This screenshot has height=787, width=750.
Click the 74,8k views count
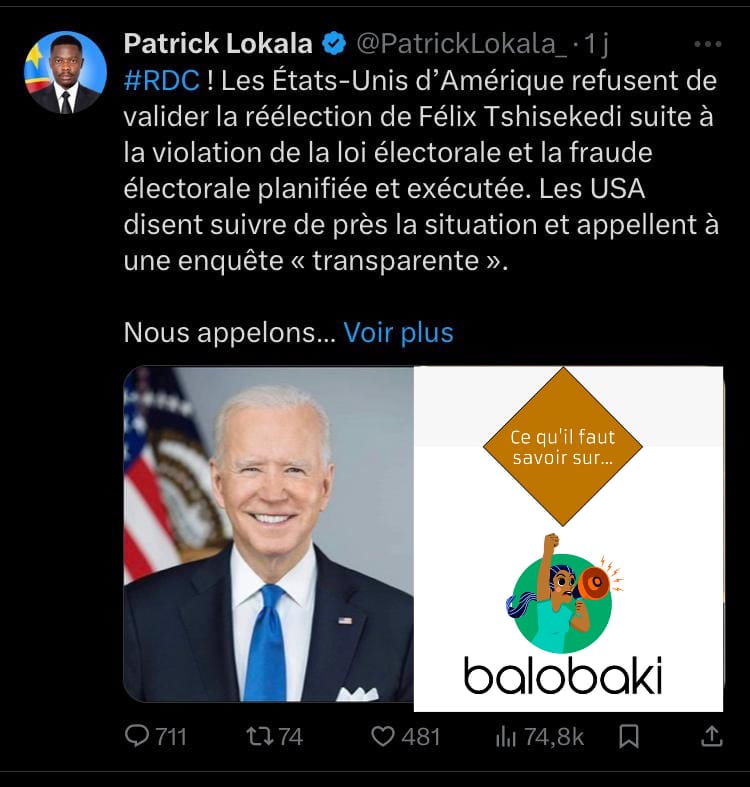[x=554, y=737]
